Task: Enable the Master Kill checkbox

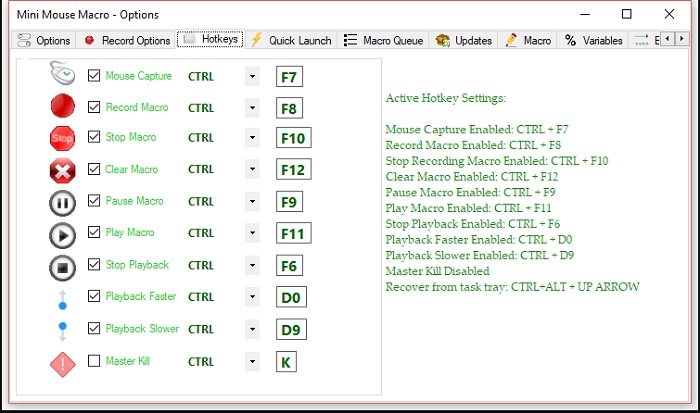Action: pyautogui.click(x=94, y=361)
